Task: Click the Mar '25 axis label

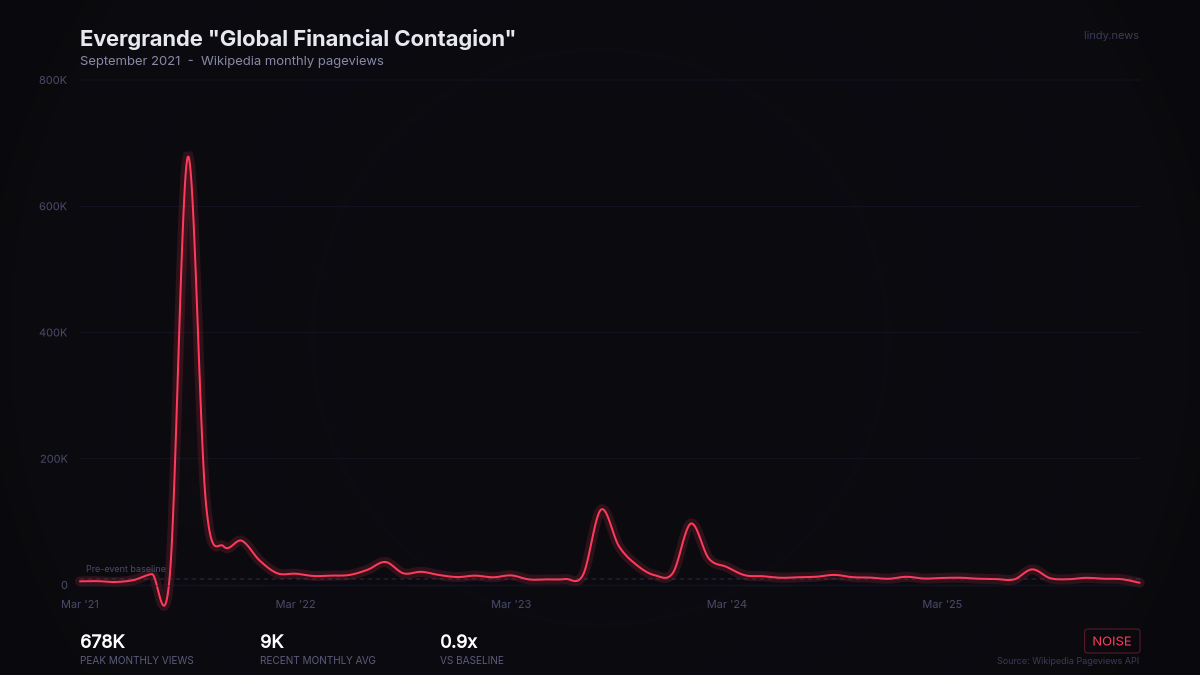Action: [x=941, y=604]
